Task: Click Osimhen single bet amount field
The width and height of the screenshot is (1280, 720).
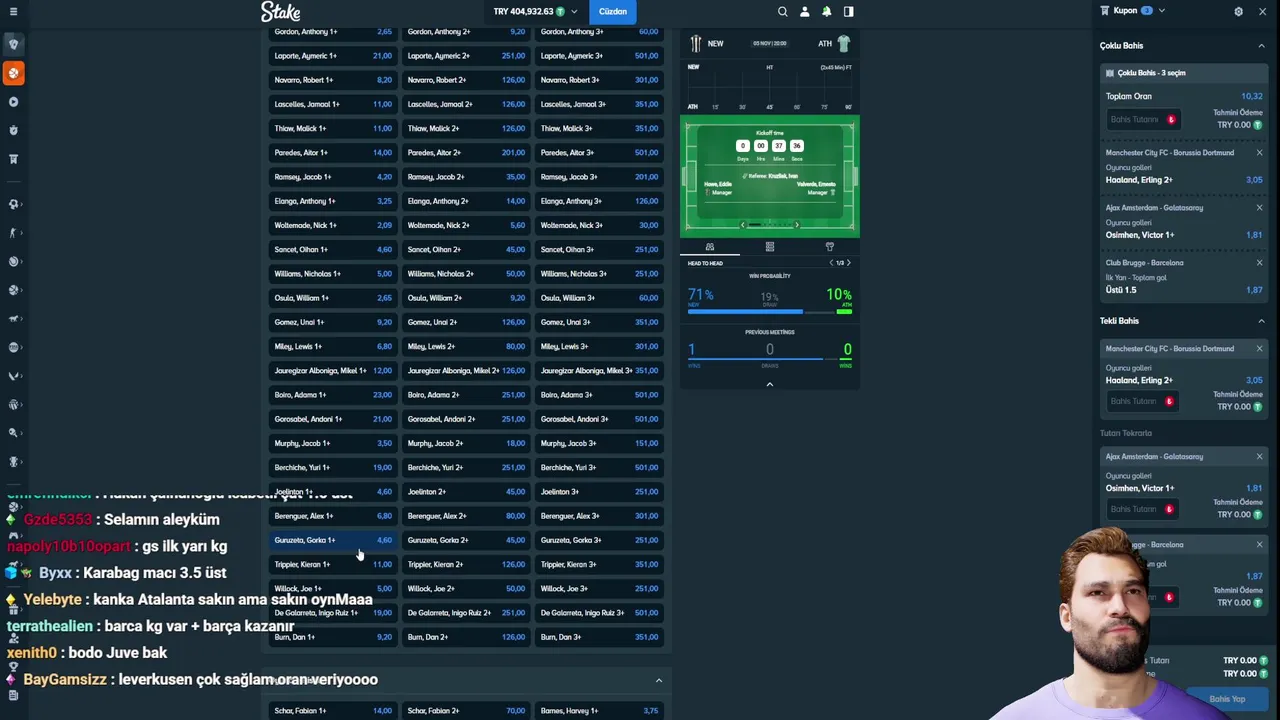Action: (x=1143, y=510)
